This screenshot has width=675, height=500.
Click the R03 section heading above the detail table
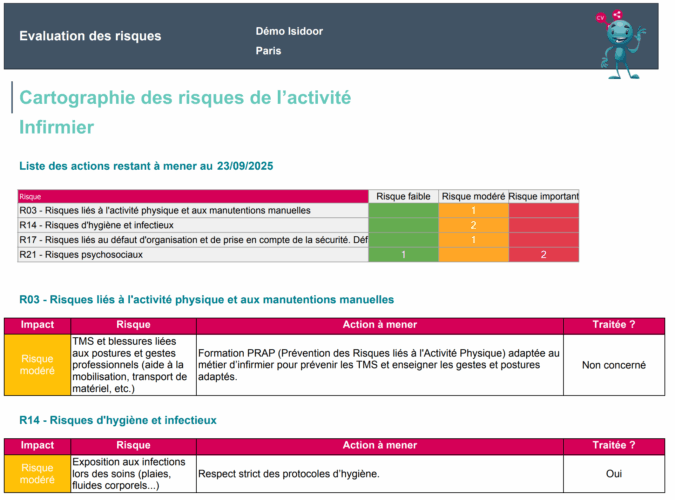[x=206, y=299]
